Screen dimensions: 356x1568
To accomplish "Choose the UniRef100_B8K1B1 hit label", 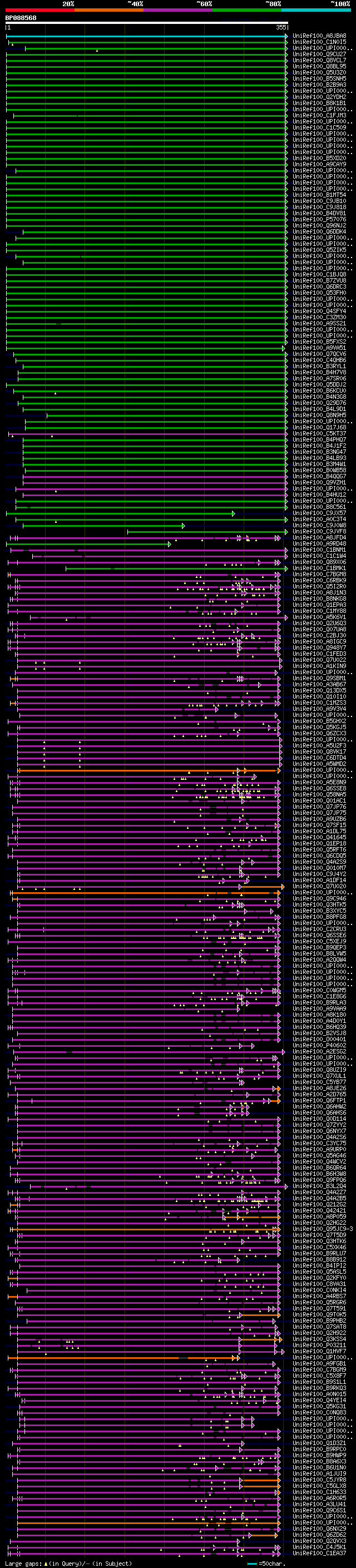I will 319,103.
